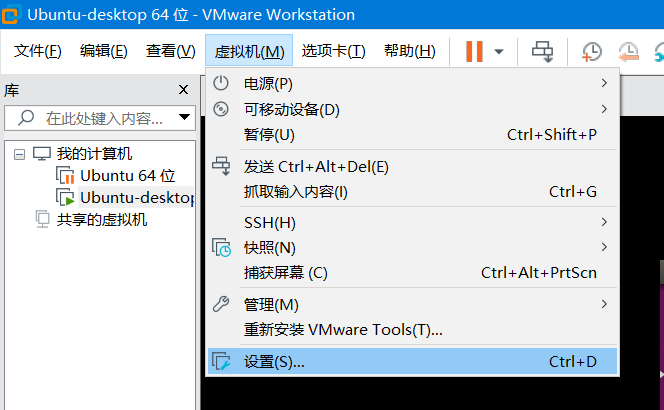
Task: Open the 文件(F) menu
Action: point(38,51)
